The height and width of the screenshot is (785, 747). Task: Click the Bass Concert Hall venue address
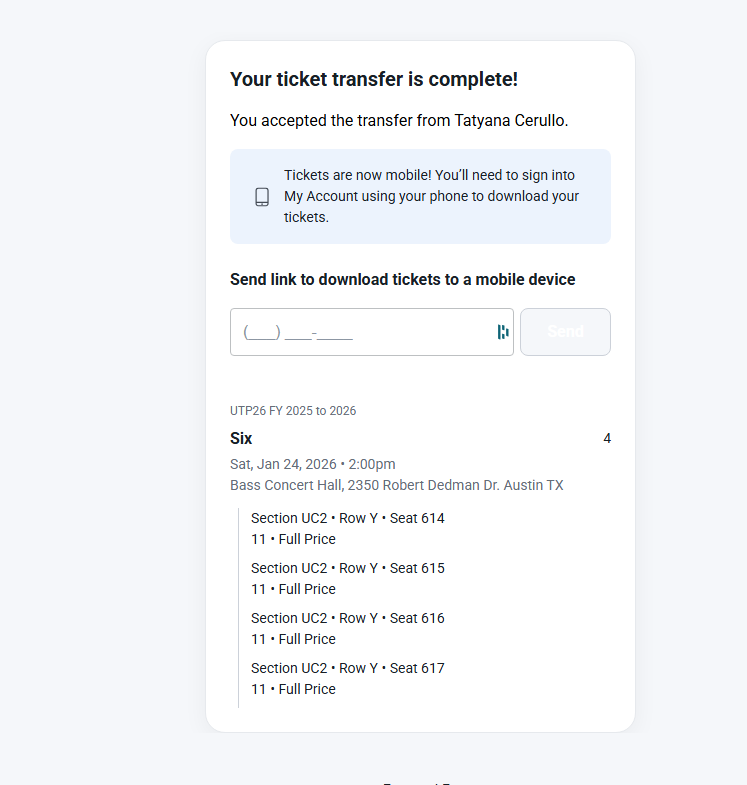(x=396, y=485)
